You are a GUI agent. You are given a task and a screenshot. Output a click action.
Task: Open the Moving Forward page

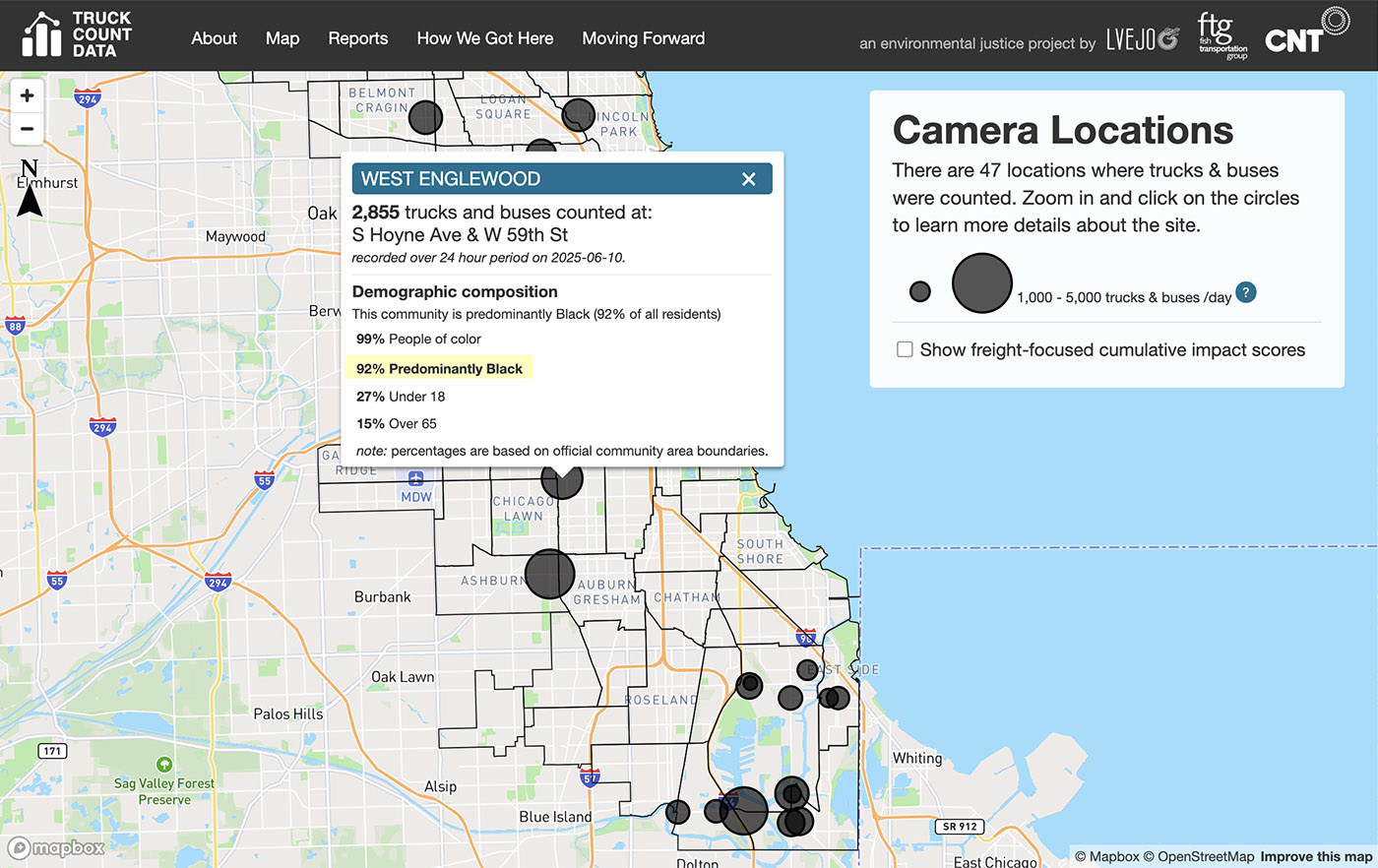pyautogui.click(x=643, y=38)
